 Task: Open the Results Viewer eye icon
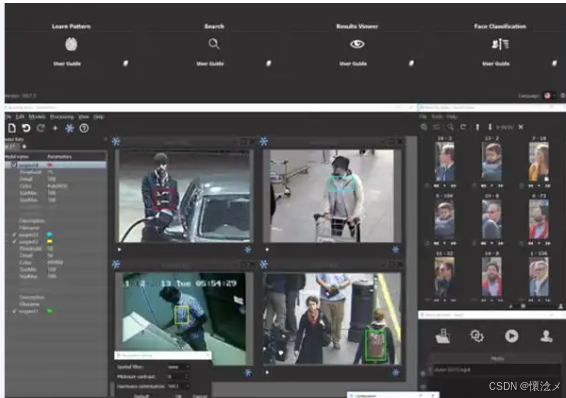(357, 44)
